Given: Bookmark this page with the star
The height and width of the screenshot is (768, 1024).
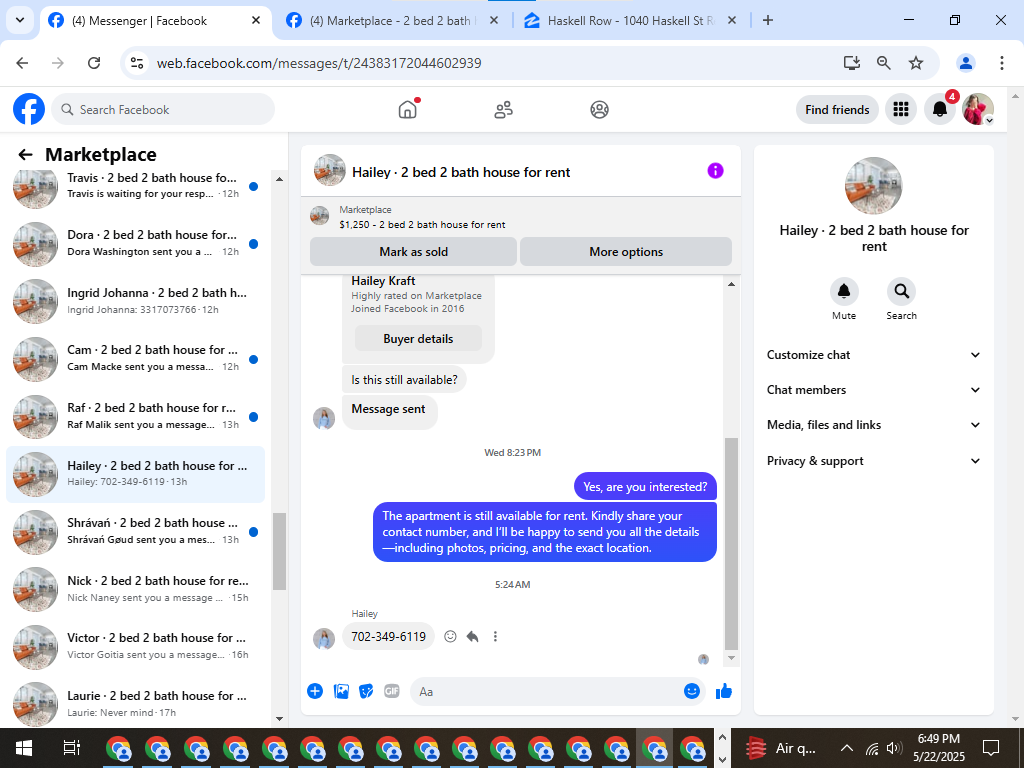Looking at the screenshot, I should coord(916,63).
